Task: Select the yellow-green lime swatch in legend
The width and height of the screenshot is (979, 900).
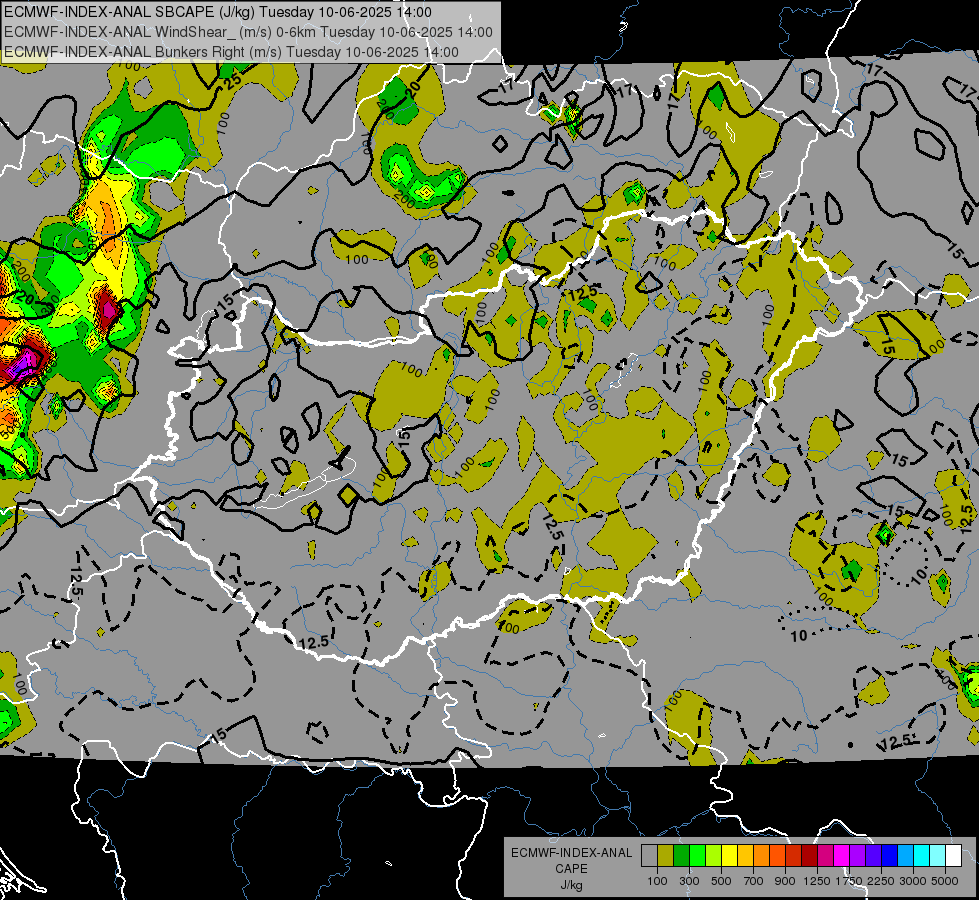Action: click(714, 855)
